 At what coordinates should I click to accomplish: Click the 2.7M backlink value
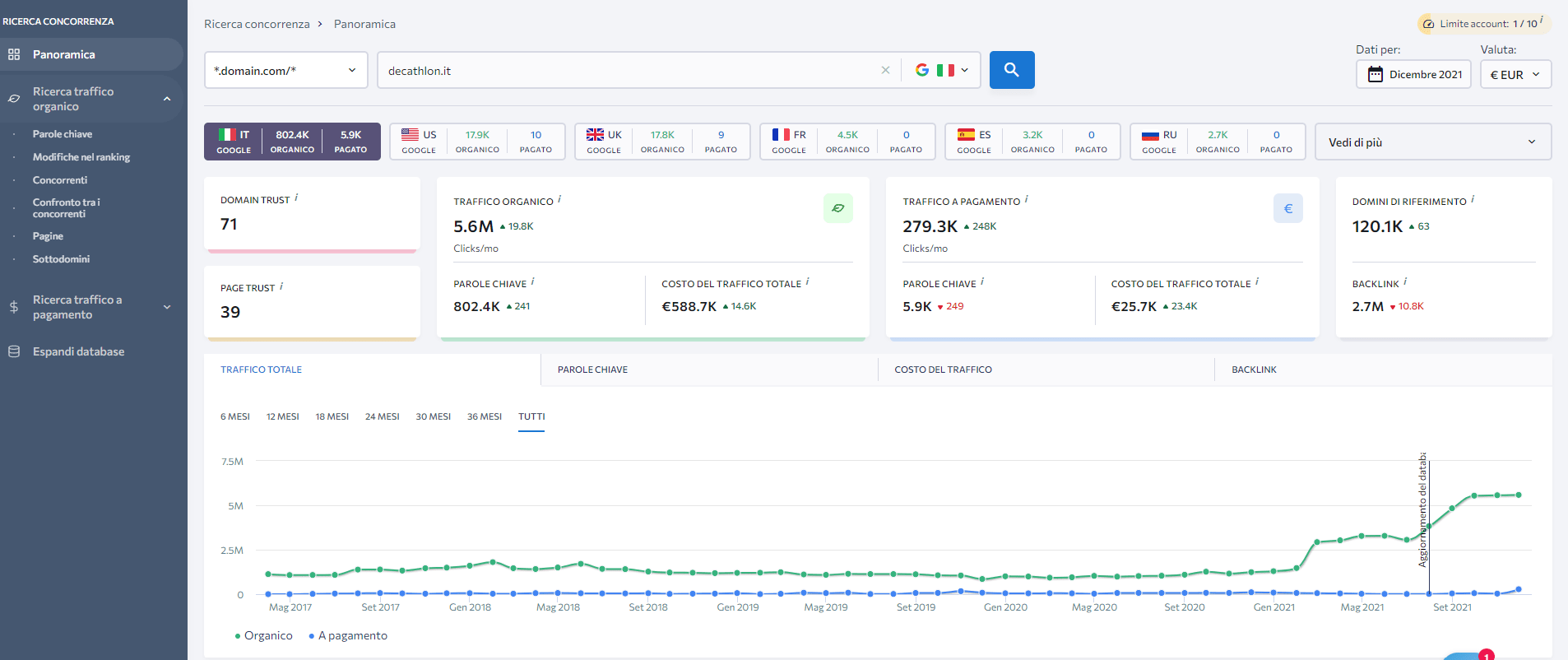[1367, 306]
